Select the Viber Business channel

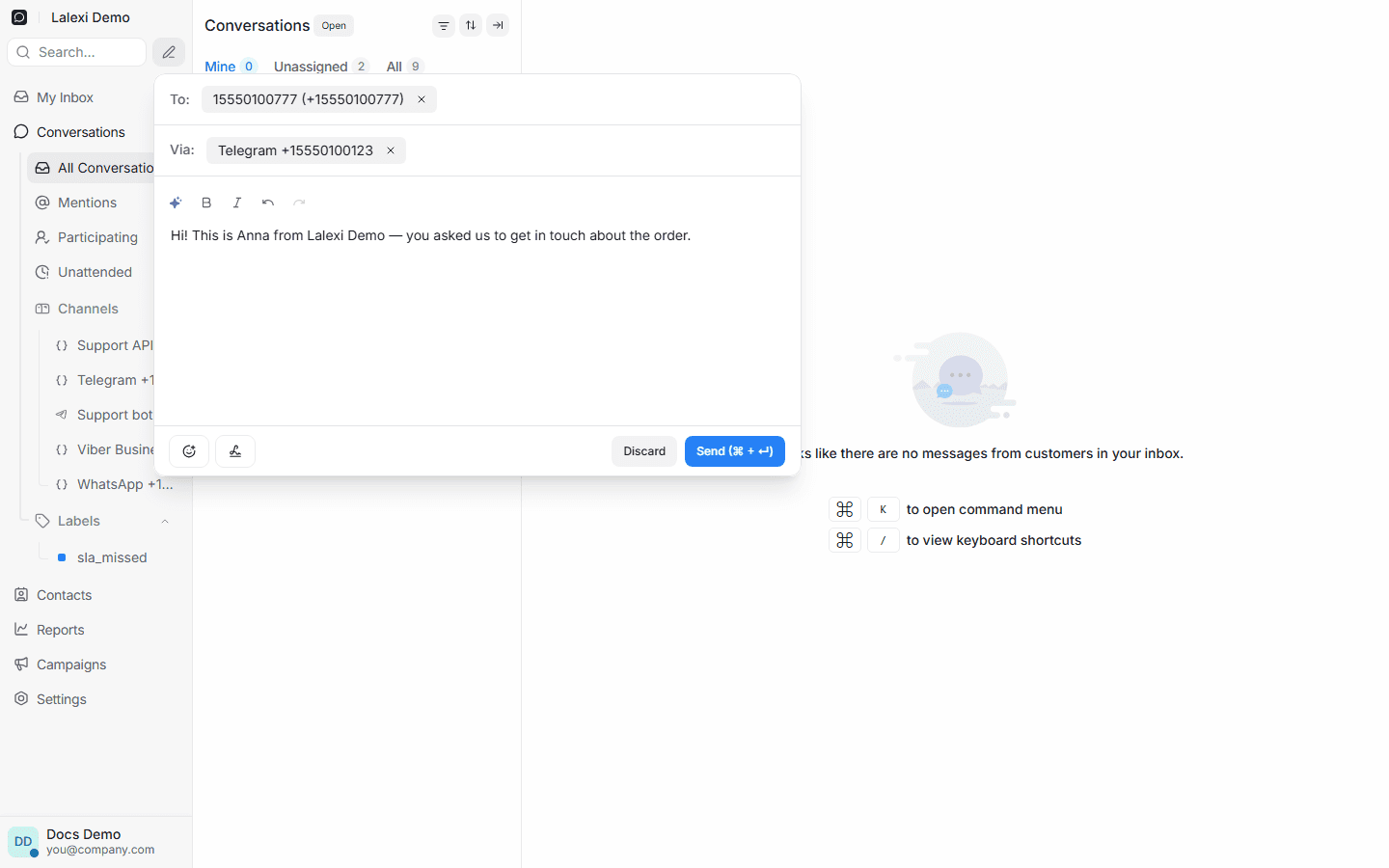coord(104,449)
